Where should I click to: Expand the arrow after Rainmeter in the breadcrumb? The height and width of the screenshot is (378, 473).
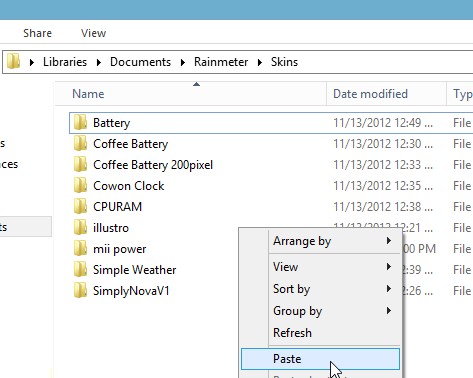click(260, 62)
